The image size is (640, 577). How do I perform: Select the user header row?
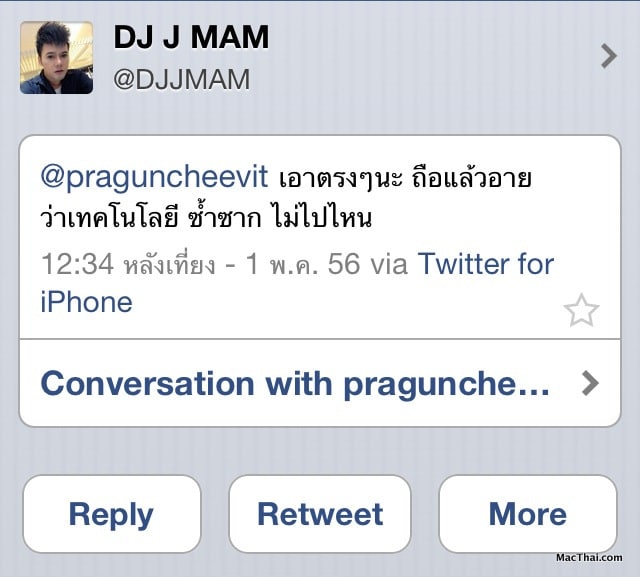pyautogui.click(x=320, y=58)
